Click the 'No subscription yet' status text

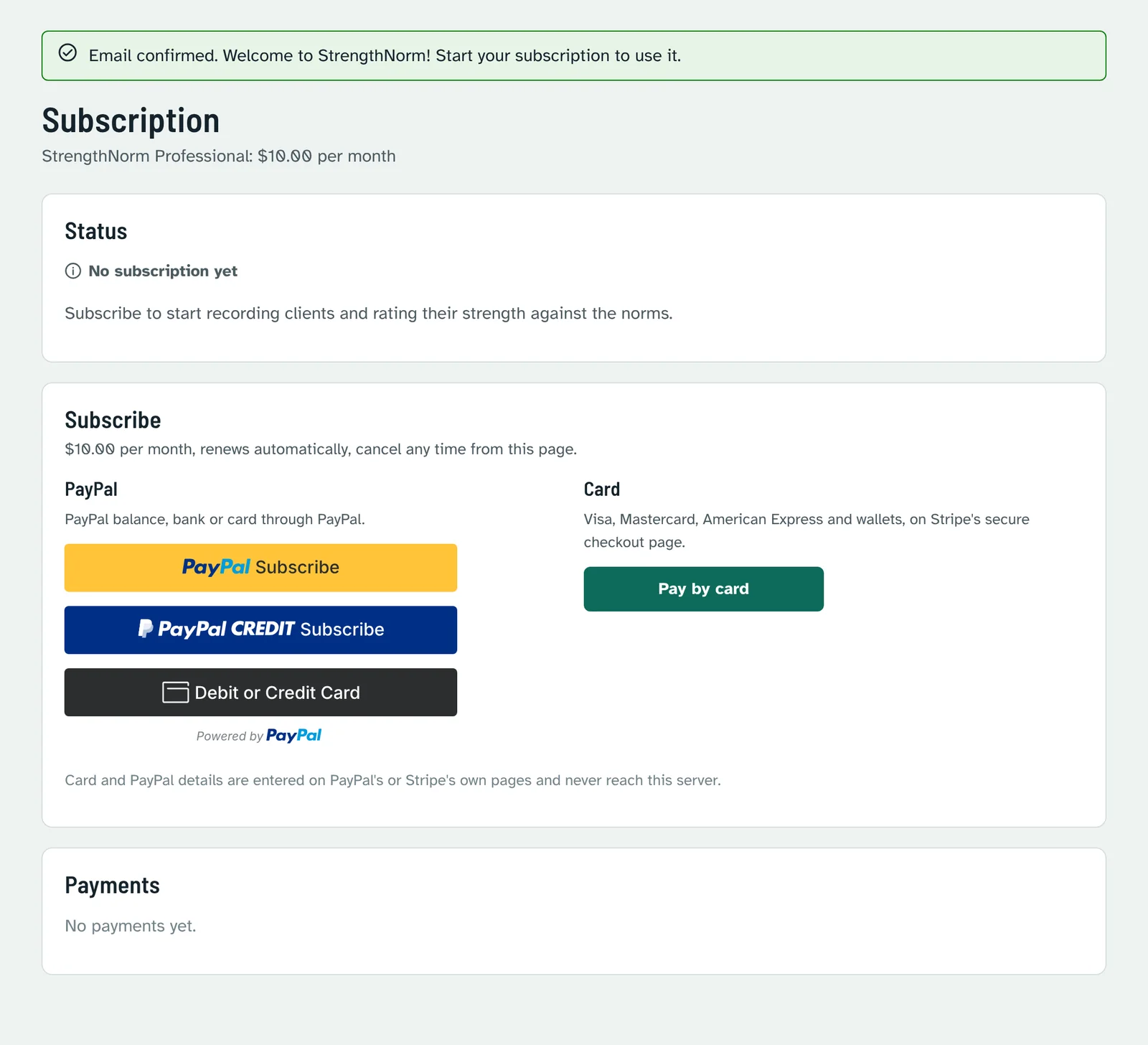click(x=163, y=271)
